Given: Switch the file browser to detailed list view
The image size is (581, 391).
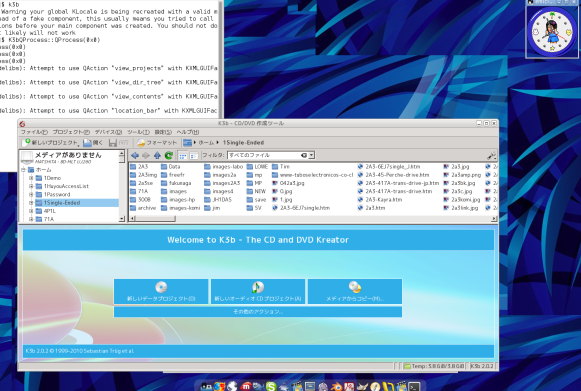Looking at the screenshot, I should (x=194, y=156).
